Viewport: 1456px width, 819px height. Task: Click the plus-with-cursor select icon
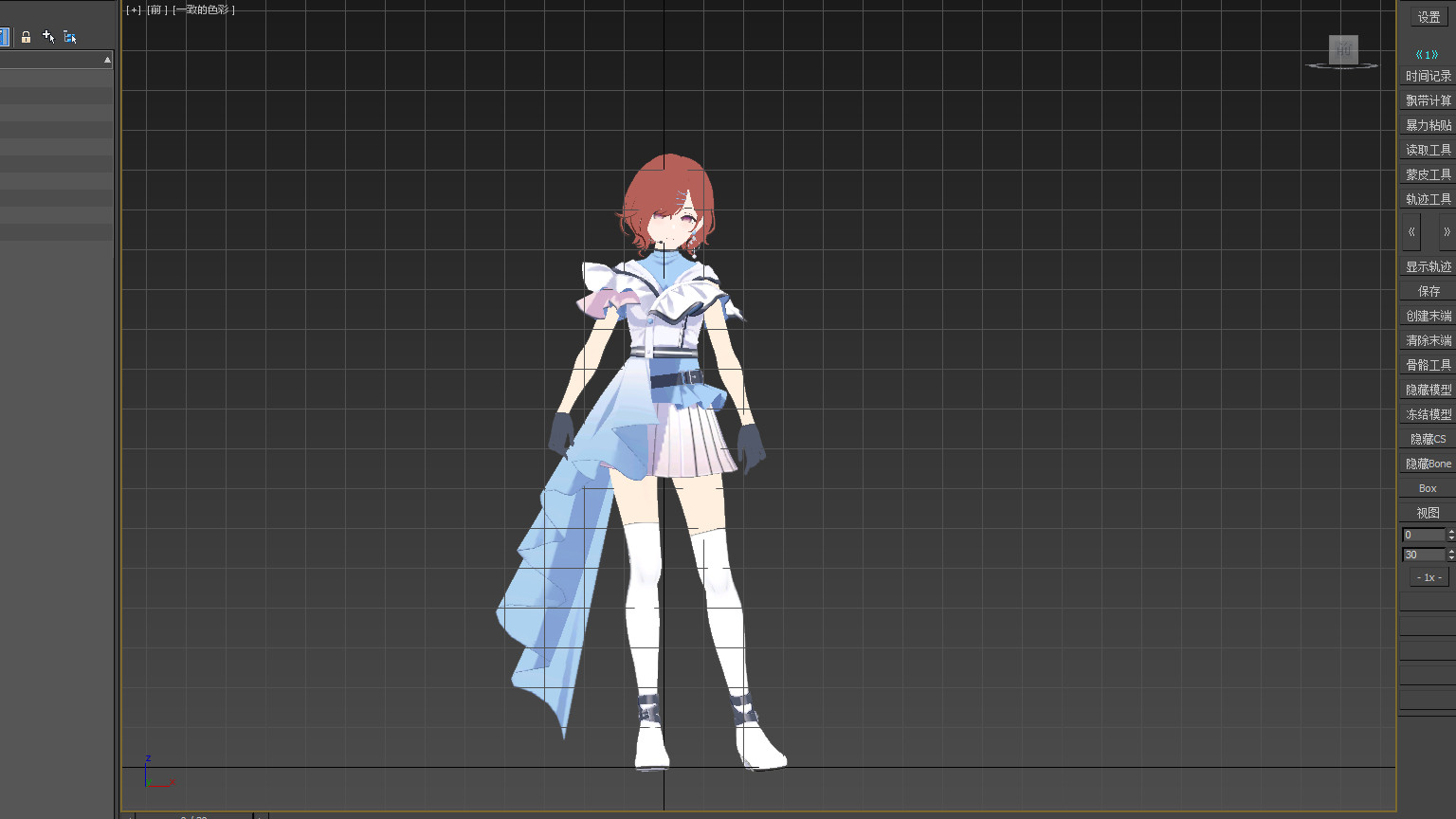[x=48, y=37]
